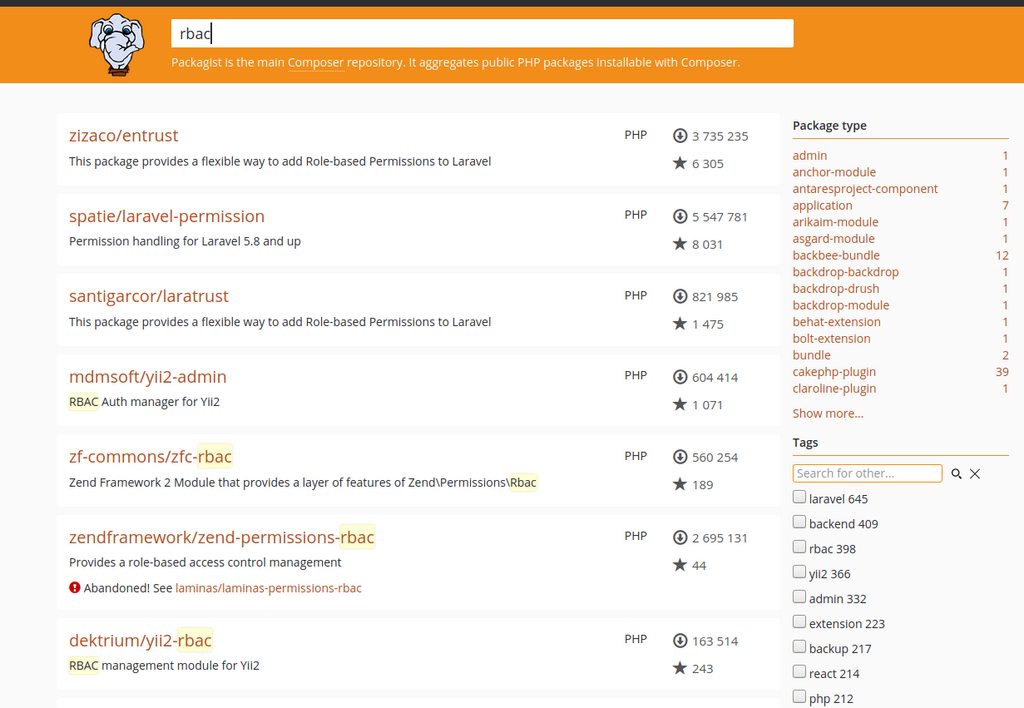Check the rbac tag filter
1024x708 pixels.
coord(799,547)
